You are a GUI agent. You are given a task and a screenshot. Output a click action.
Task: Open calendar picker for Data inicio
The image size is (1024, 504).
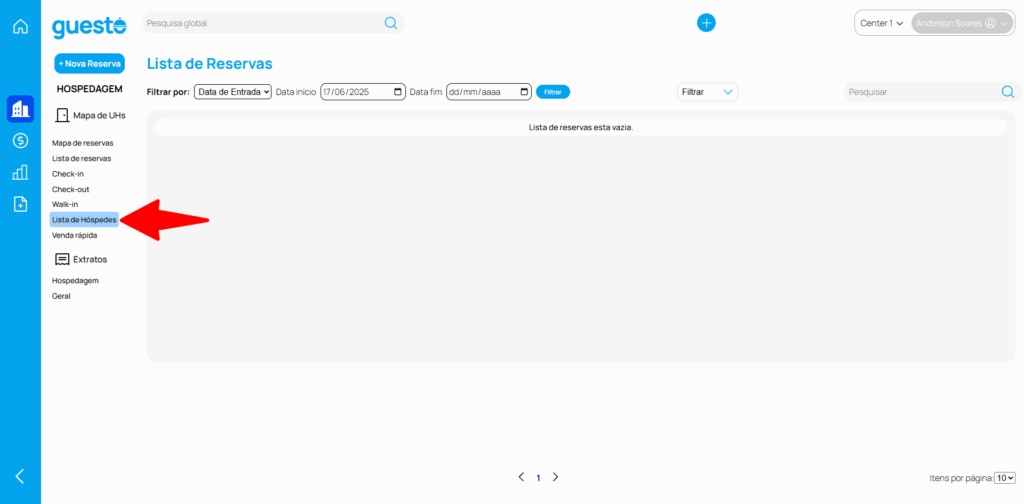pos(399,92)
